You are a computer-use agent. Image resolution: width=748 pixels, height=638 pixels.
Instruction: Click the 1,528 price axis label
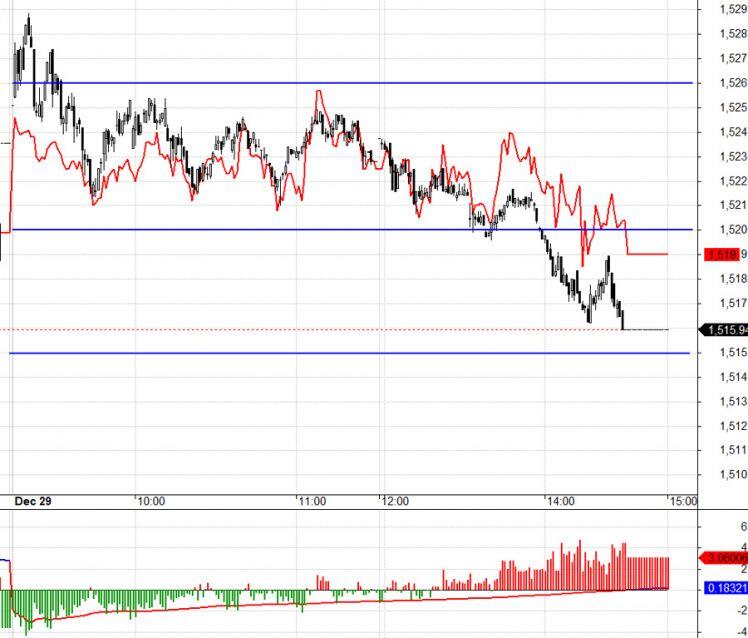pyautogui.click(x=733, y=33)
